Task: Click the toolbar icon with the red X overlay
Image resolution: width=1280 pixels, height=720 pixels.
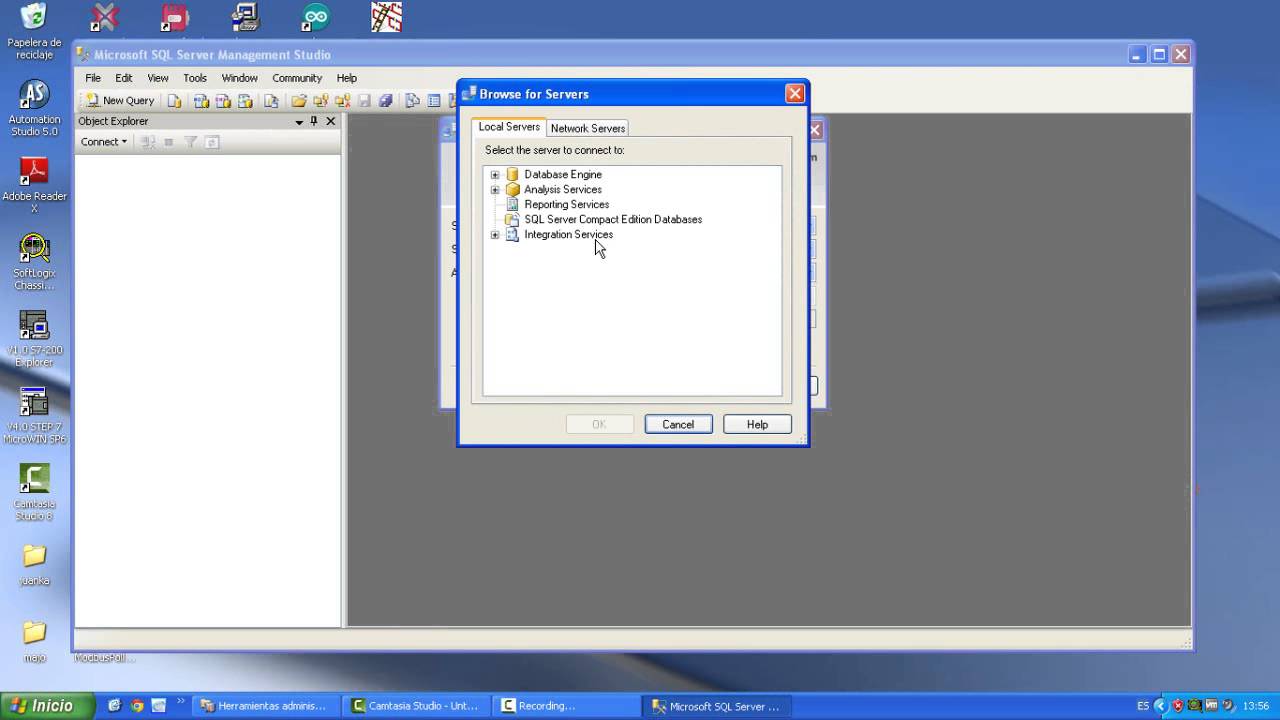Action: click(x=342, y=100)
